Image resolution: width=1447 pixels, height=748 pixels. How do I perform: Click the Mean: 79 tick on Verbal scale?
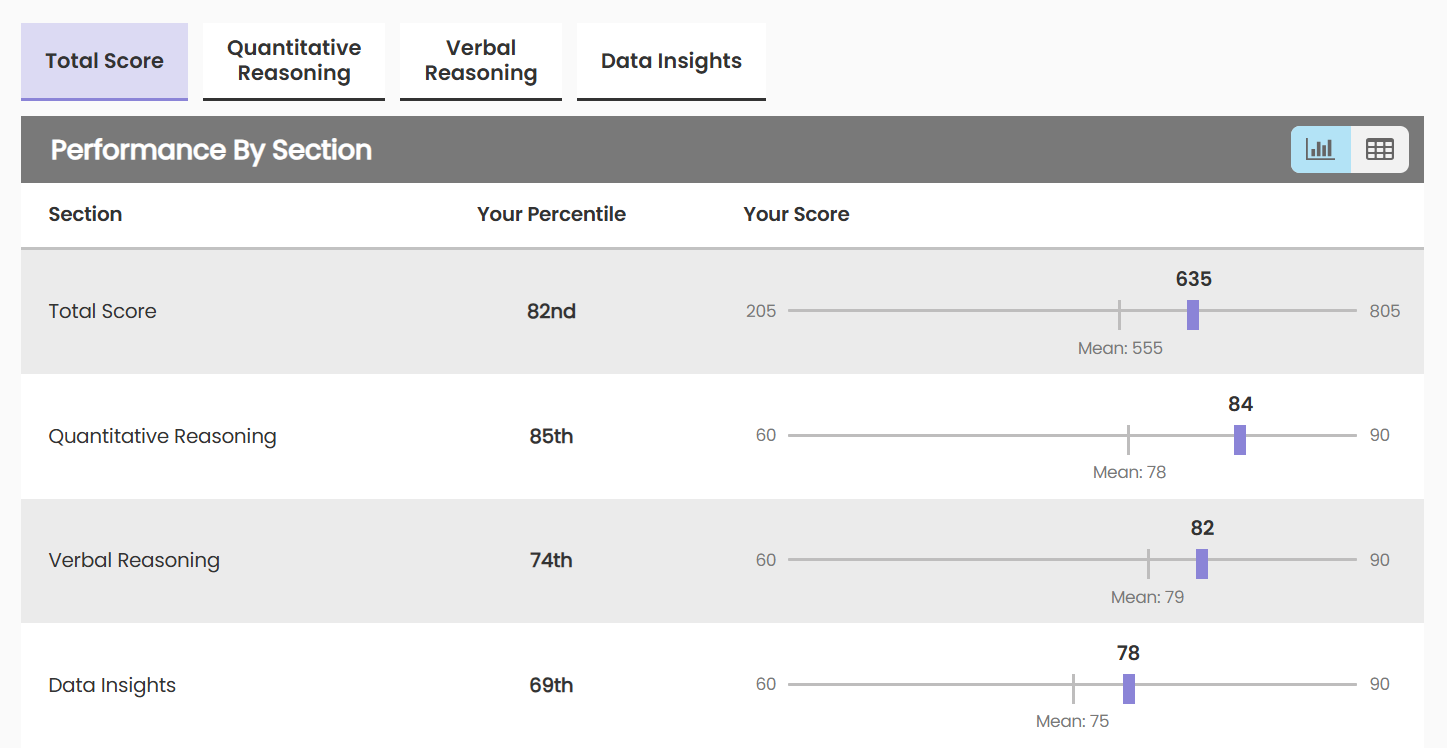point(1148,563)
